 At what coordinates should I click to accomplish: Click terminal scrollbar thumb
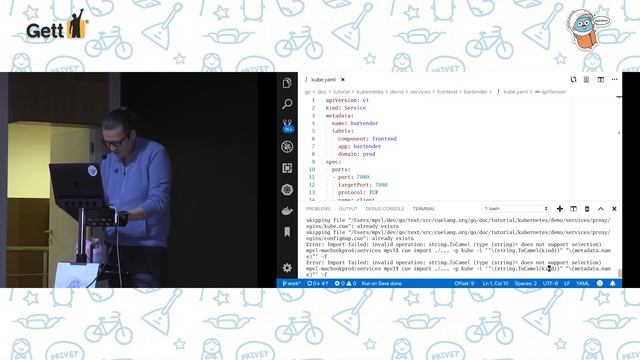pos(620,273)
